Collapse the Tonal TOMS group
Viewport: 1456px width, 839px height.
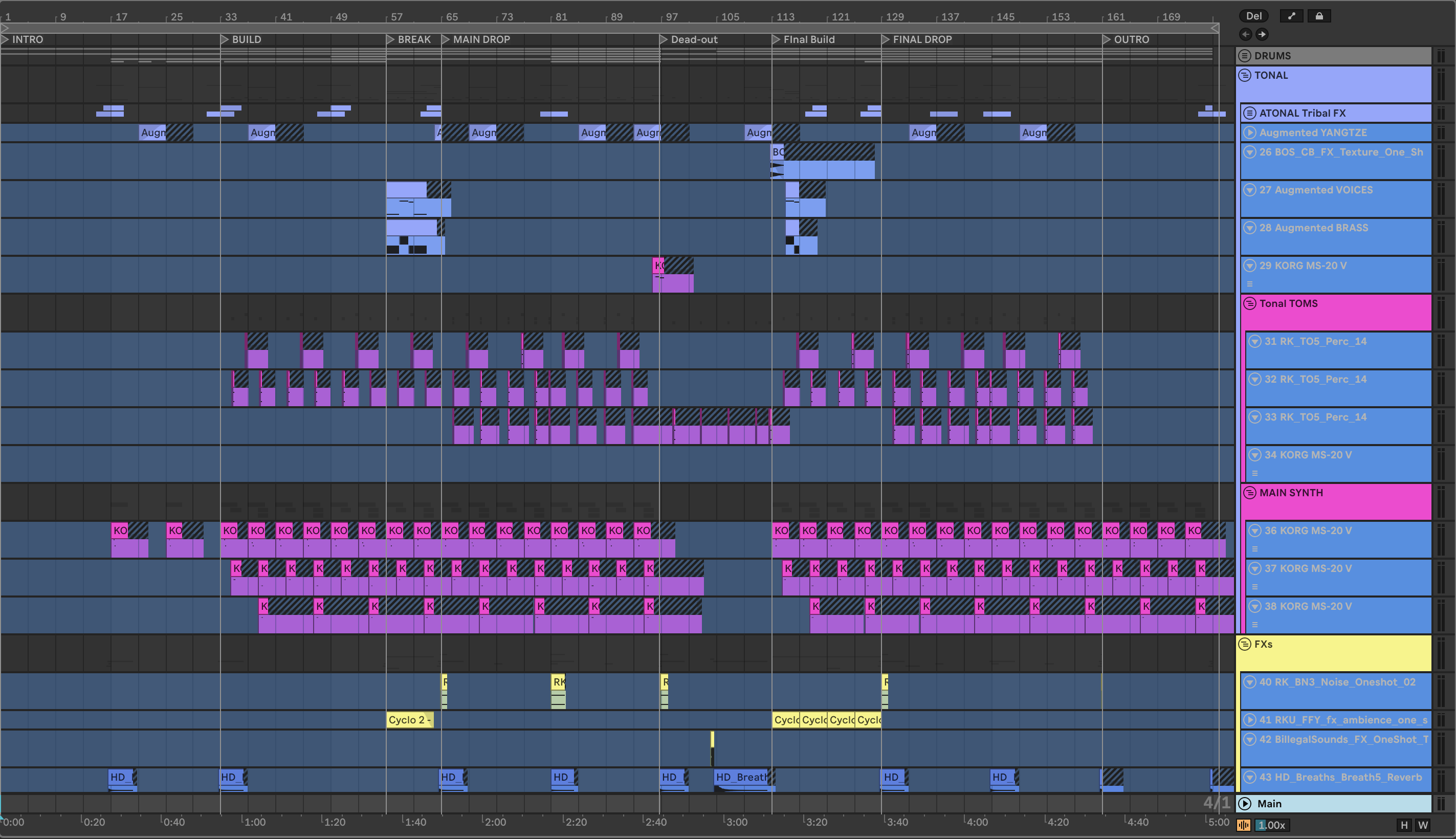[1250, 304]
